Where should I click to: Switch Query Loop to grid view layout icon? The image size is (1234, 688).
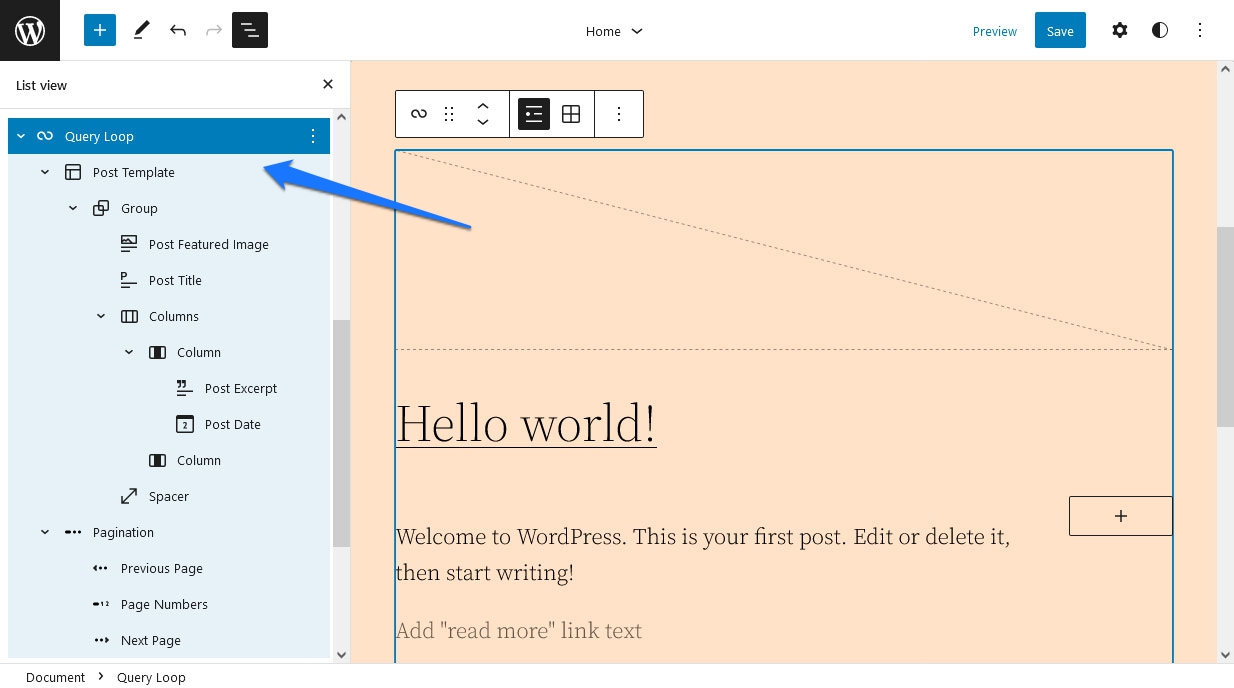click(x=571, y=114)
